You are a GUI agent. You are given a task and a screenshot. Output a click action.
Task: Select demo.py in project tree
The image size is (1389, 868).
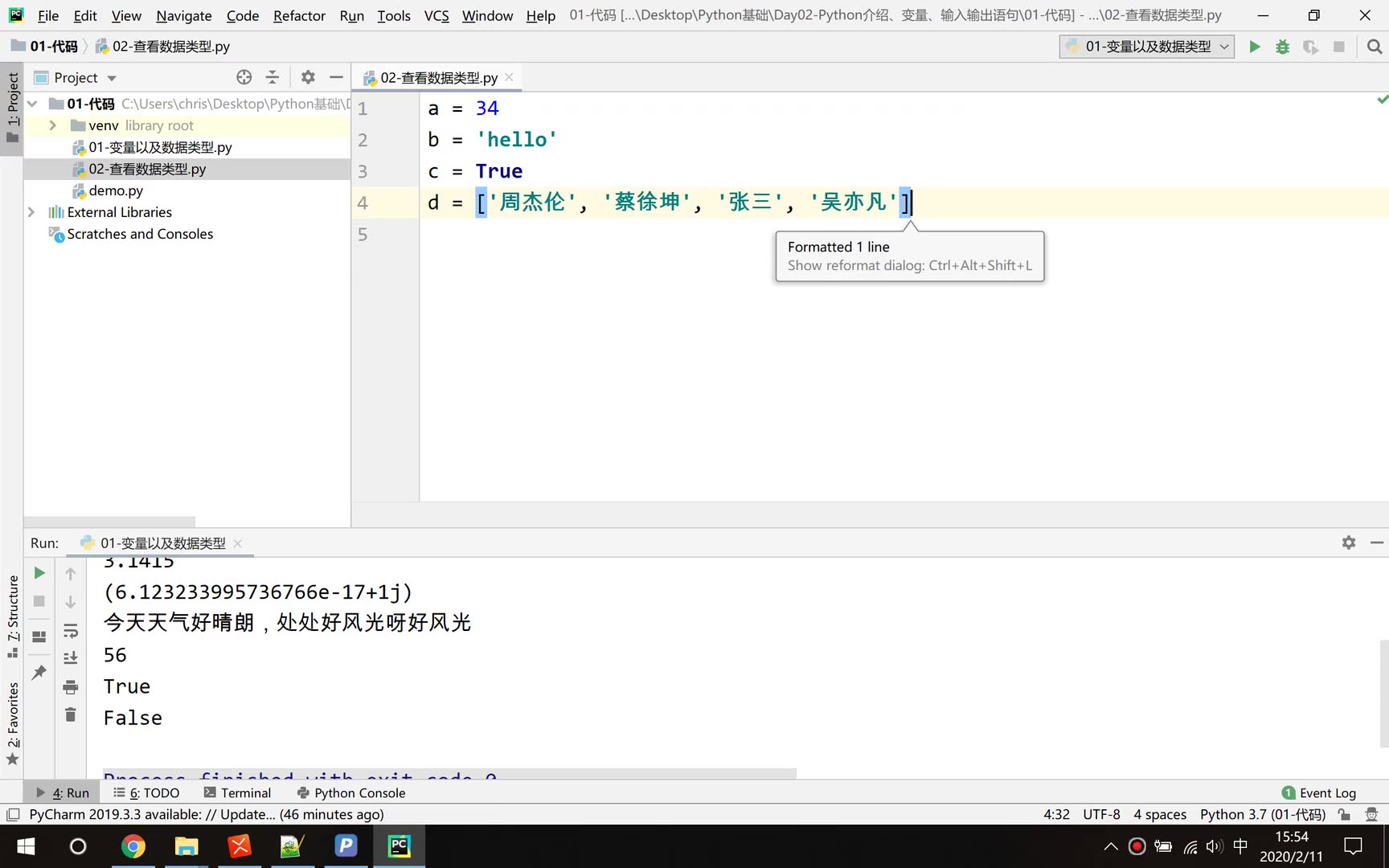(x=116, y=190)
